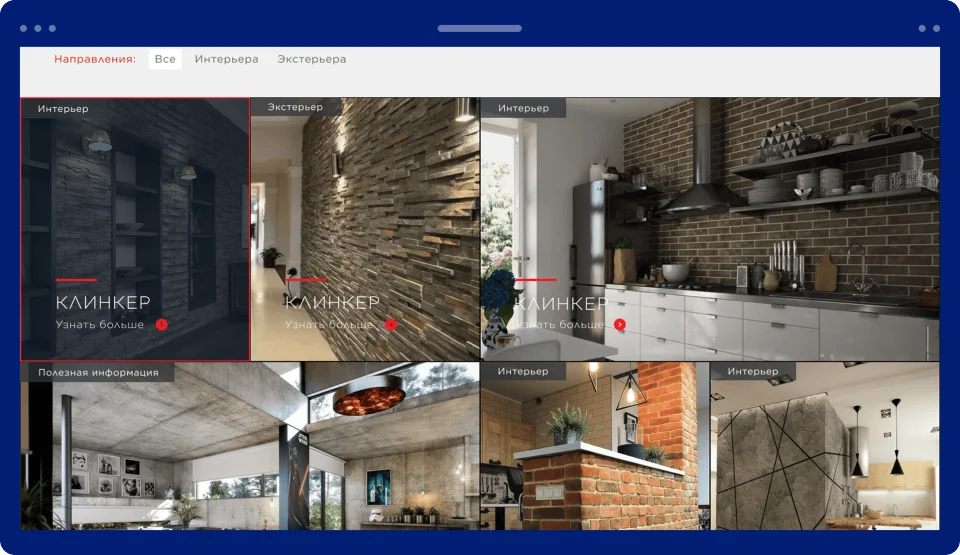
Task: Click red arrow icon on the dark shelving card
Action: coord(162,325)
